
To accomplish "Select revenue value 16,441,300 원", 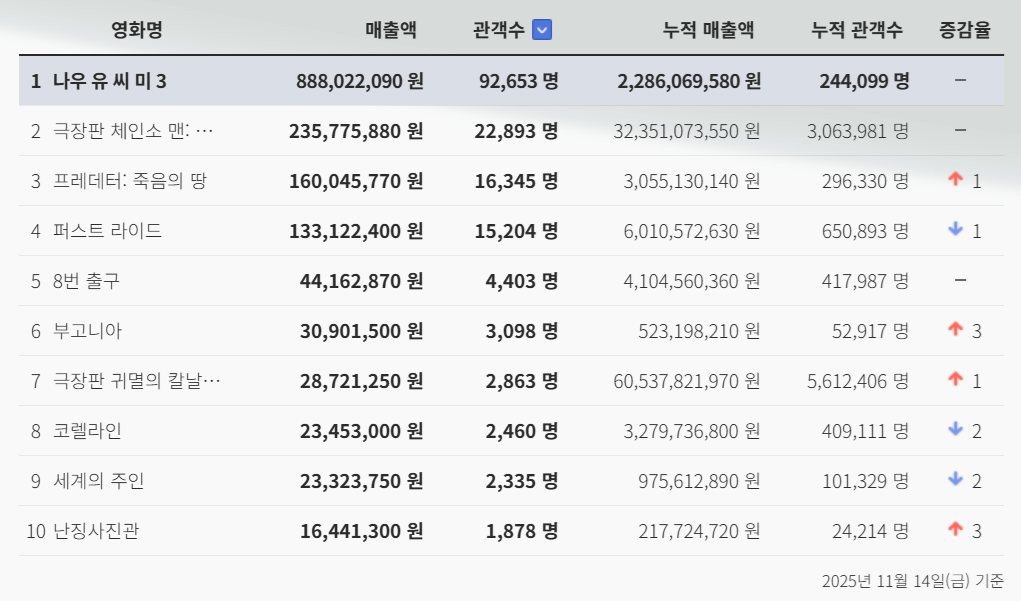I will pyautogui.click(x=361, y=531).
